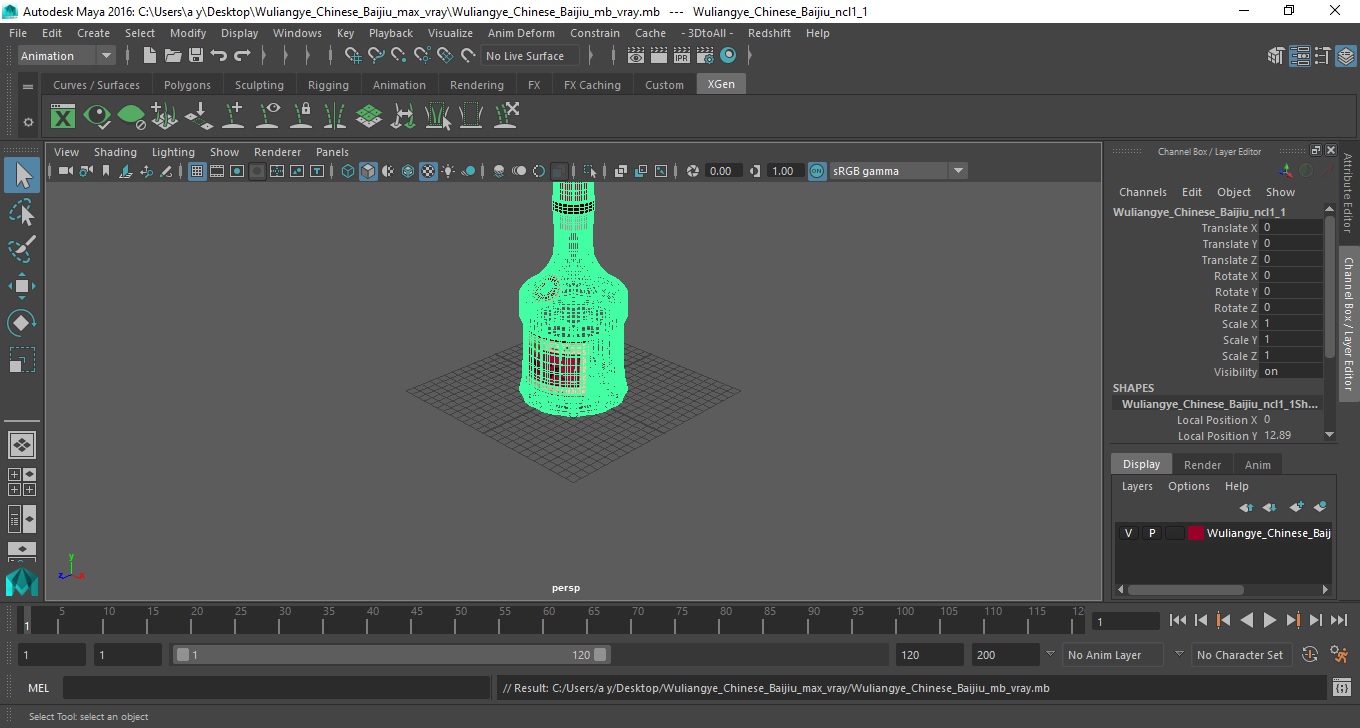Toggle view color management ON button
Image resolution: width=1360 pixels, height=728 pixels.
pos(817,171)
